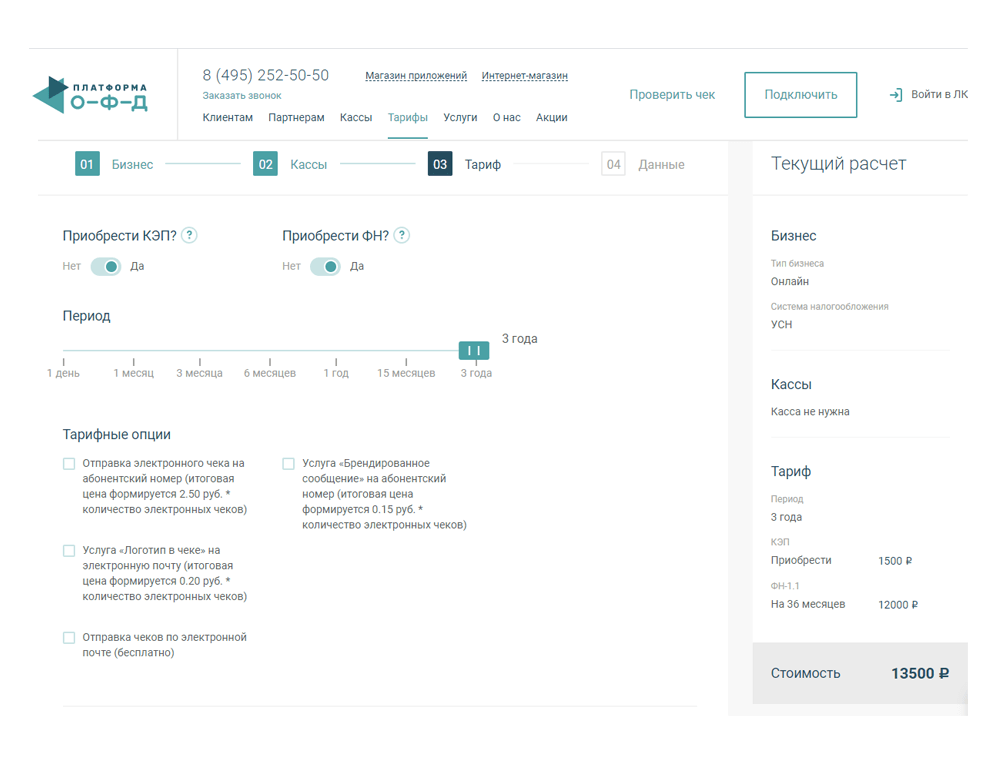Set the Период slider to «1 год»
This screenshot has width=1000, height=764.
(x=334, y=352)
